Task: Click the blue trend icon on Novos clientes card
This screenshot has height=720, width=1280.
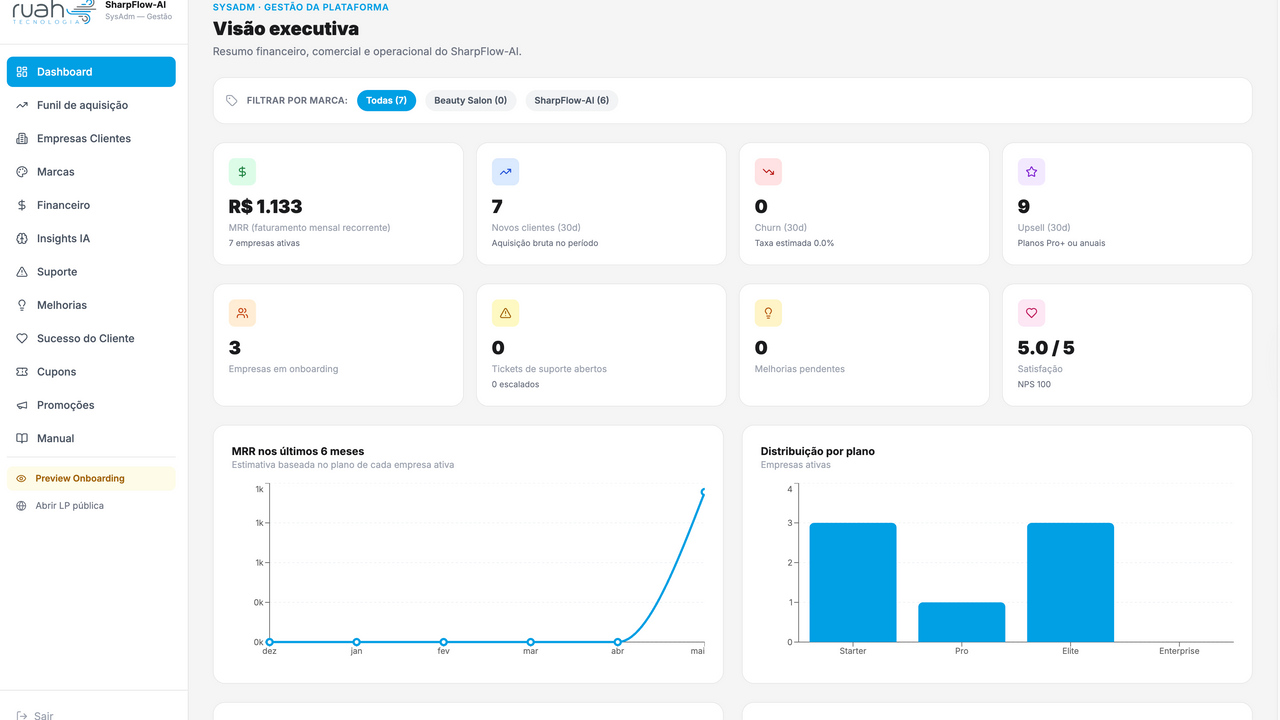Action: (505, 172)
